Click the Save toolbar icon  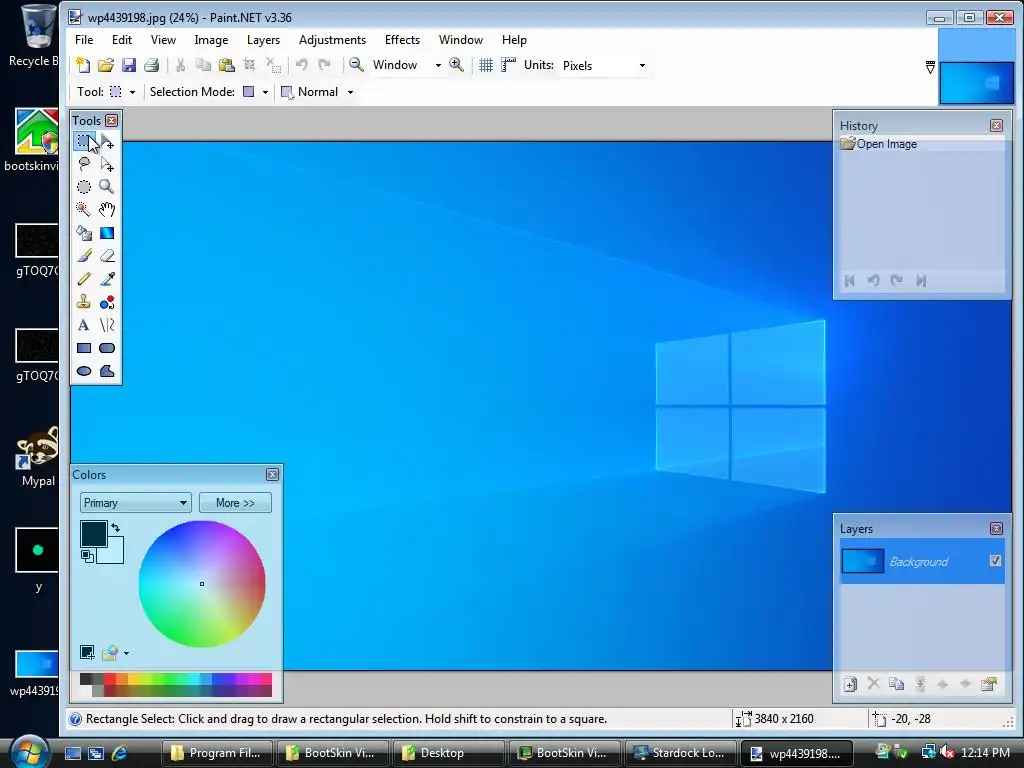click(x=129, y=65)
